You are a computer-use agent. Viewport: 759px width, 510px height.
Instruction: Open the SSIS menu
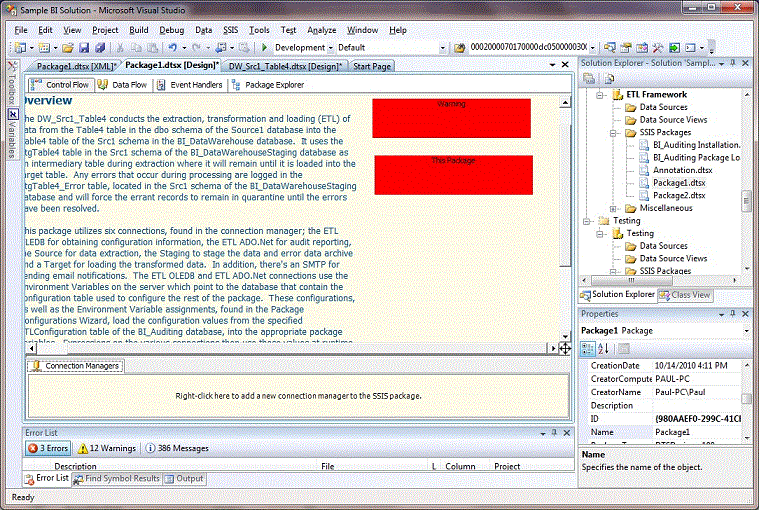[x=230, y=30]
